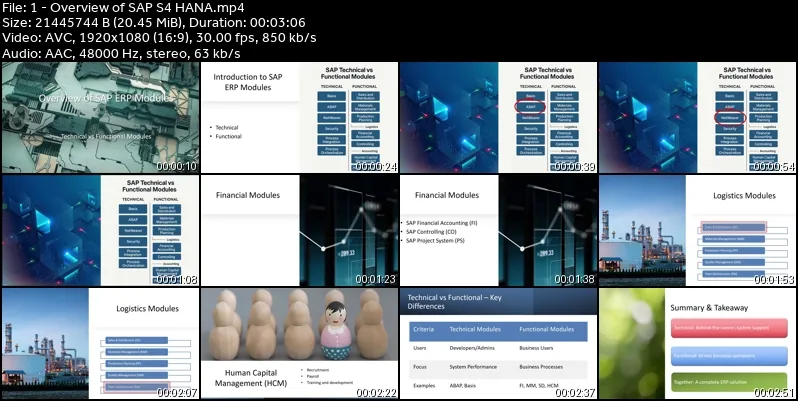Open the frame thumbnail stamped 00:02:07
This screenshot has width=798, height=401.
click(101, 343)
